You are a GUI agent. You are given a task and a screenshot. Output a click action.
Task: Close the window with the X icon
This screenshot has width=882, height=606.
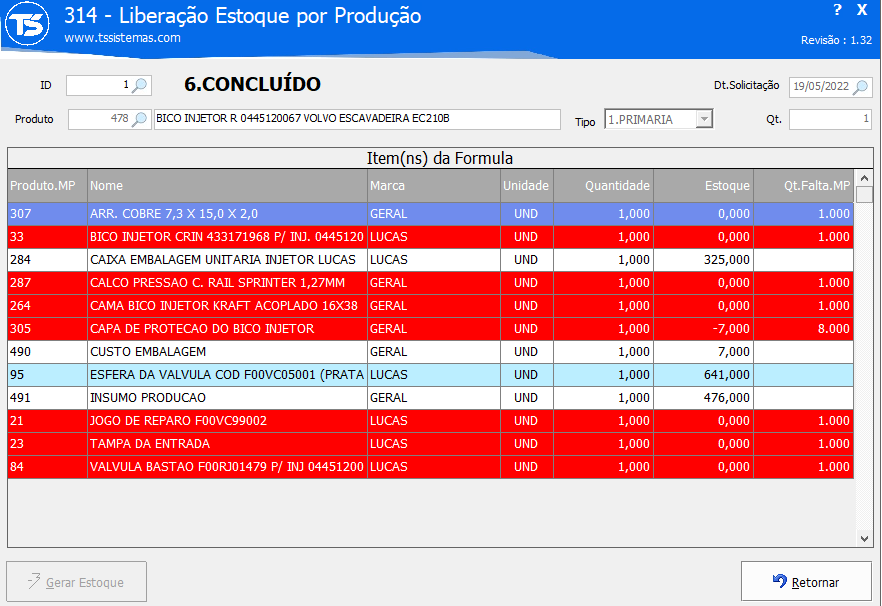pyautogui.click(x=862, y=10)
